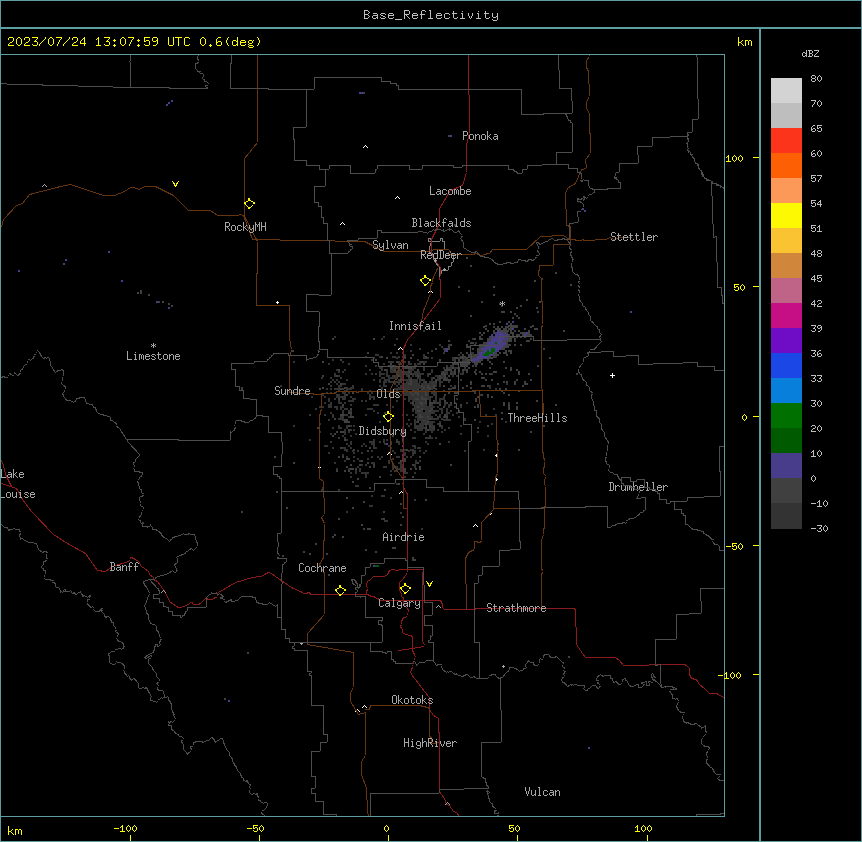Click the Ponoka city label

(480, 136)
